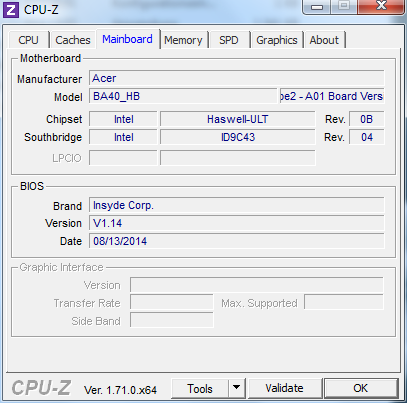The height and width of the screenshot is (403, 407).
Task: Switch to the Graphics tab
Action: click(x=277, y=40)
